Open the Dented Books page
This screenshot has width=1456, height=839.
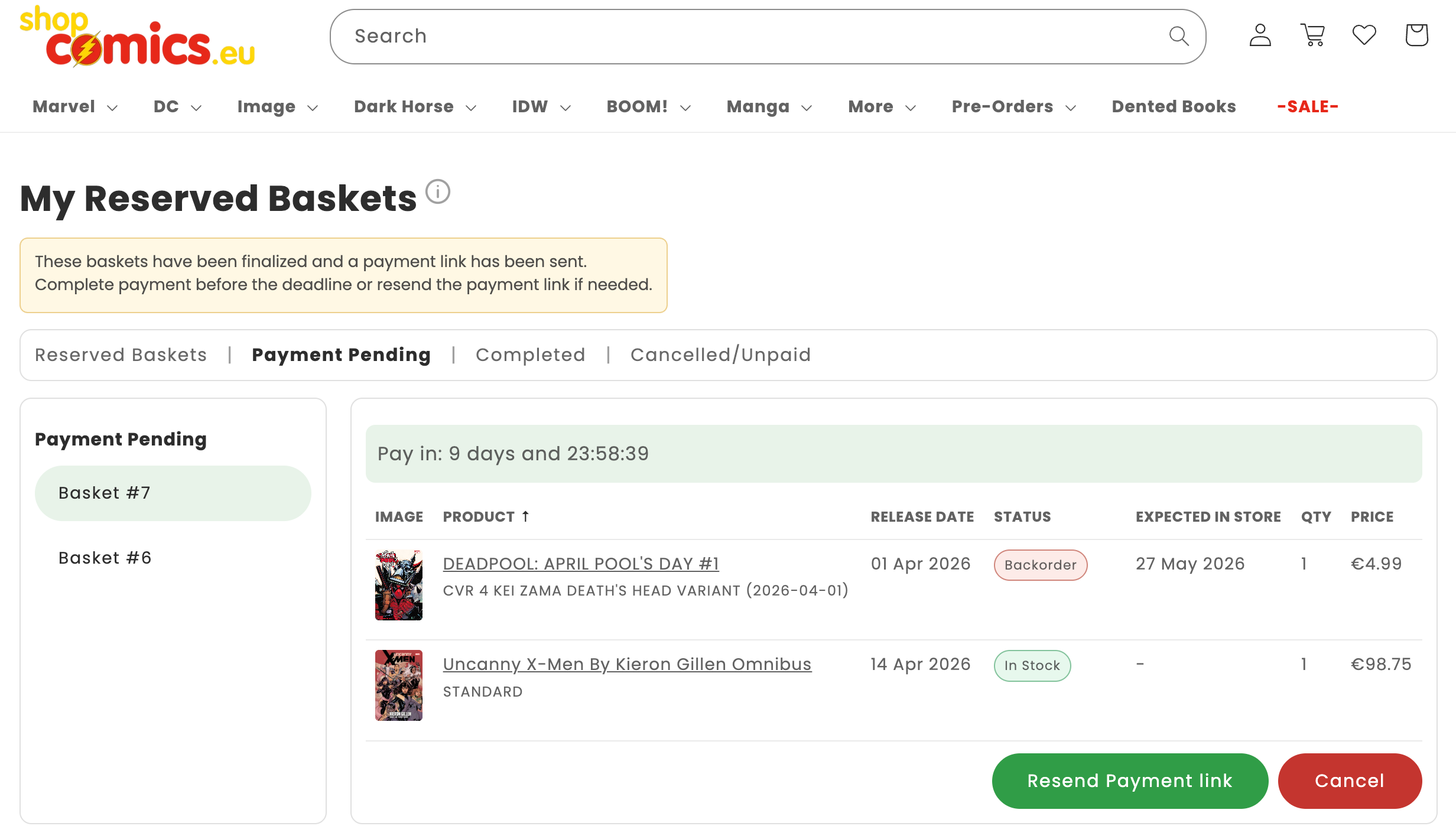coord(1174,107)
